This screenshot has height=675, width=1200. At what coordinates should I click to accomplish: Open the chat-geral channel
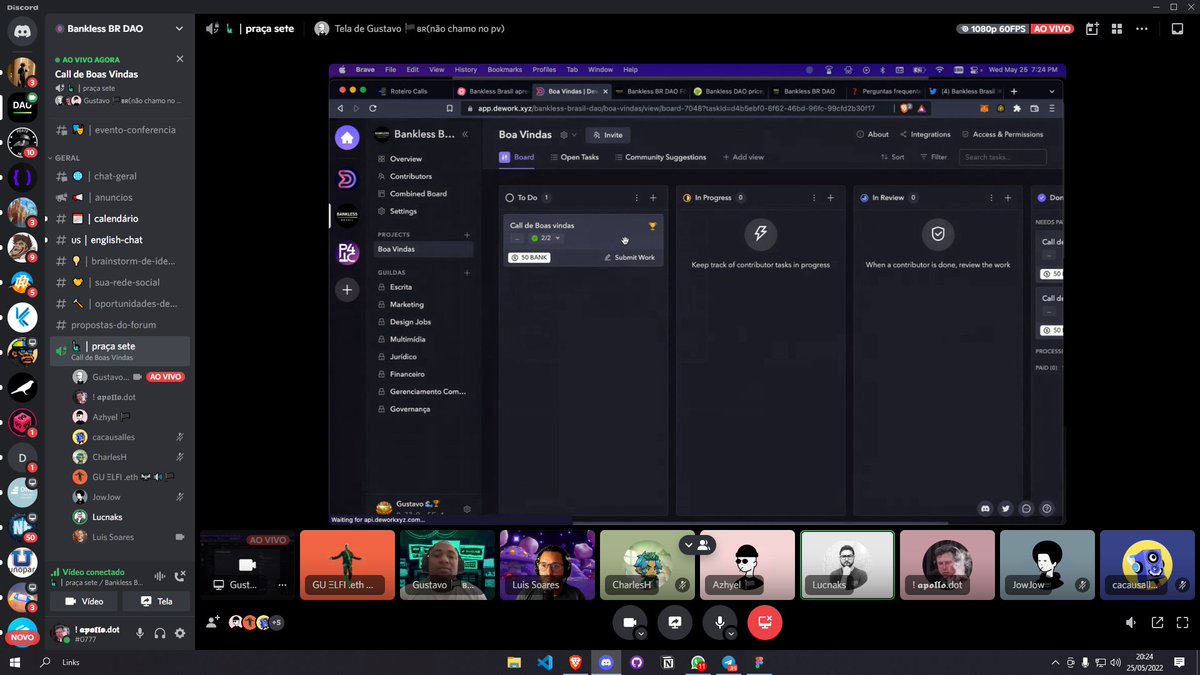click(x=120, y=176)
